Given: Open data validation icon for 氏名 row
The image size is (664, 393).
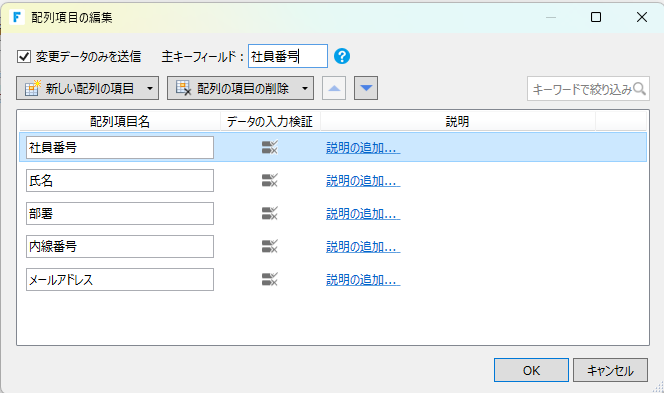Looking at the screenshot, I should (x=270, y=180).
